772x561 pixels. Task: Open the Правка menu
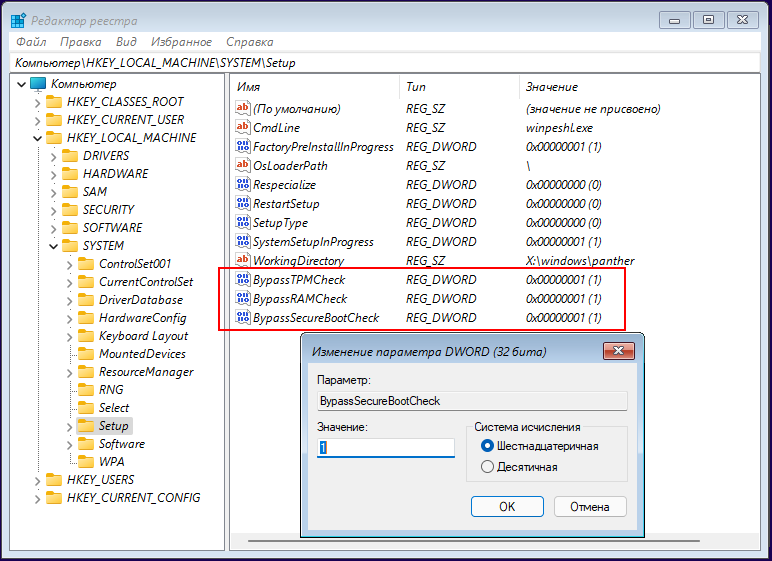click(x=81, y=42)
